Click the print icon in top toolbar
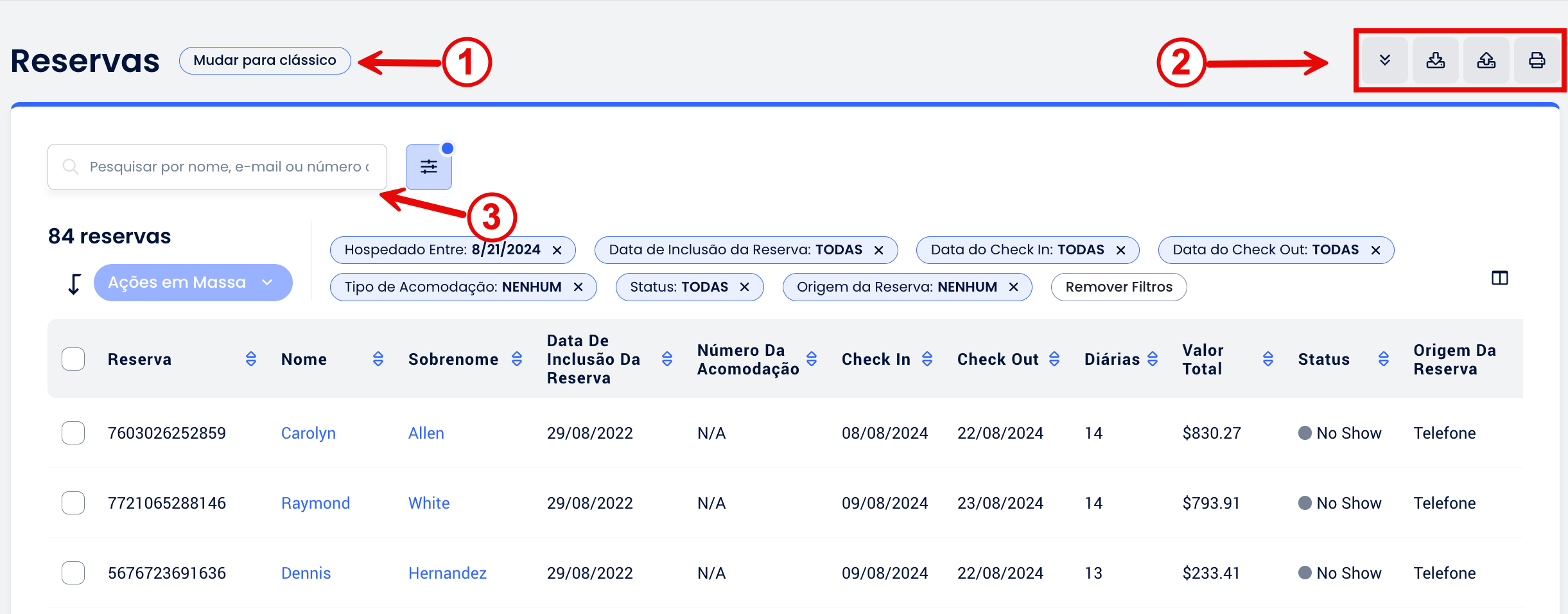This screenshot has height=614, width=1568. 1537,60
